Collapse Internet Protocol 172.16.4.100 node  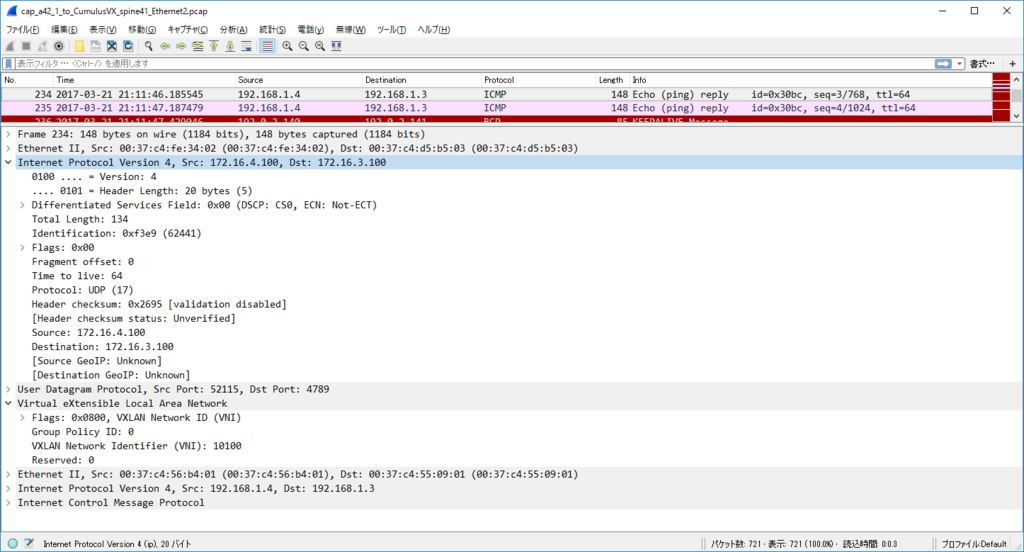(8, 163)
